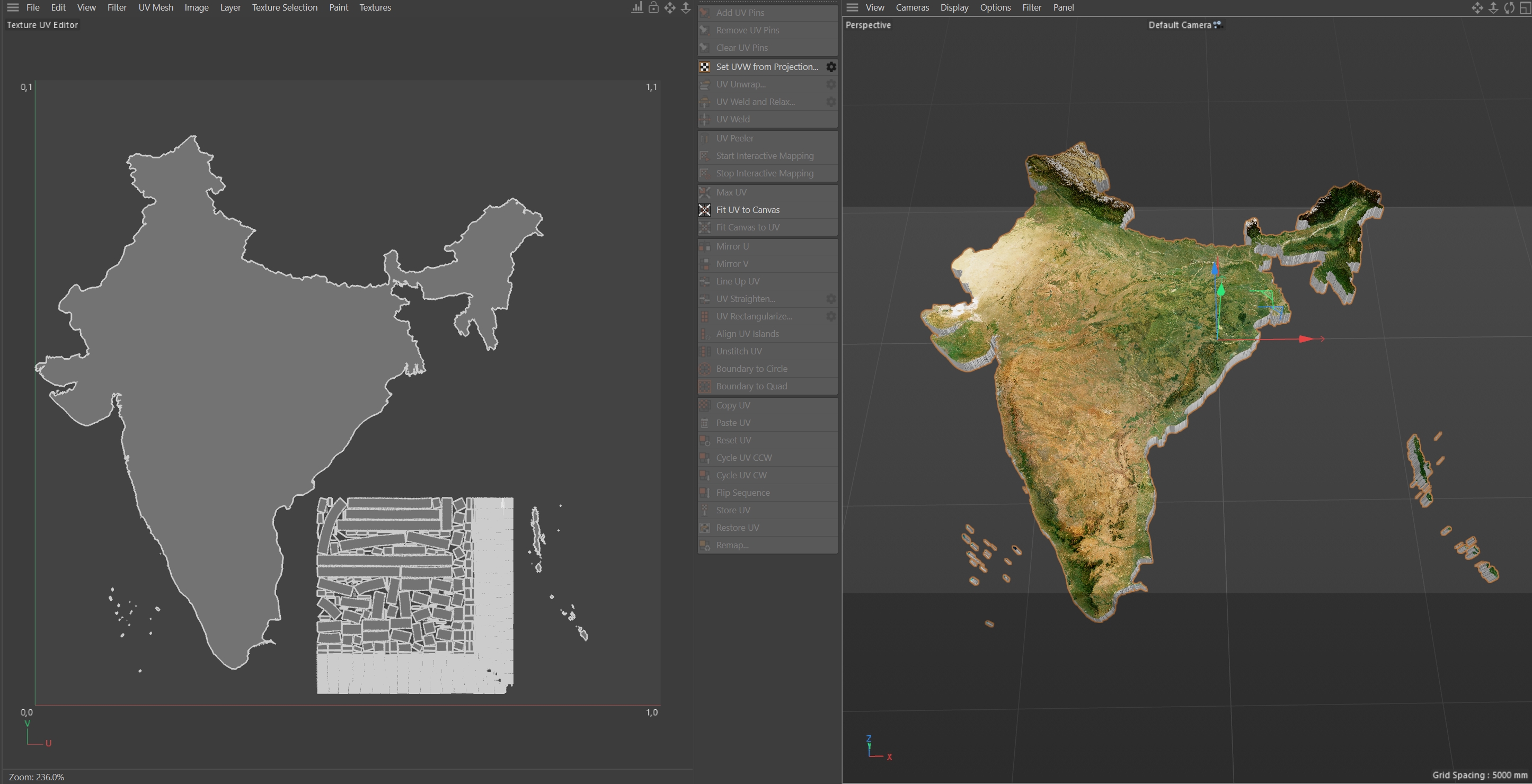This screenshot has height=784, width=1532.
Task: Click the Fit UV to Canvas command
Action: coord(748,210)
